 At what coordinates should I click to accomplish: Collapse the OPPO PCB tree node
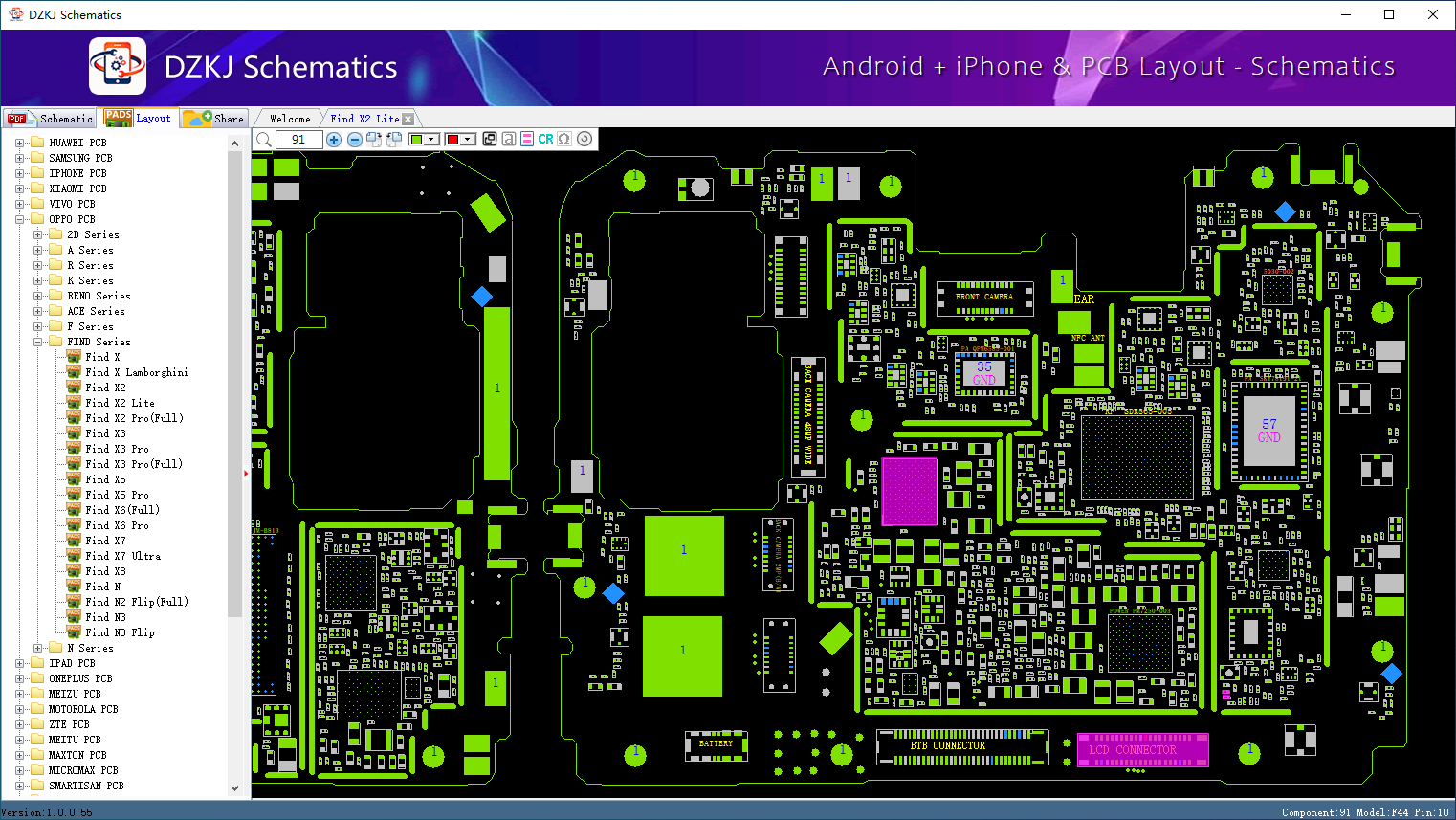[20, 219]
